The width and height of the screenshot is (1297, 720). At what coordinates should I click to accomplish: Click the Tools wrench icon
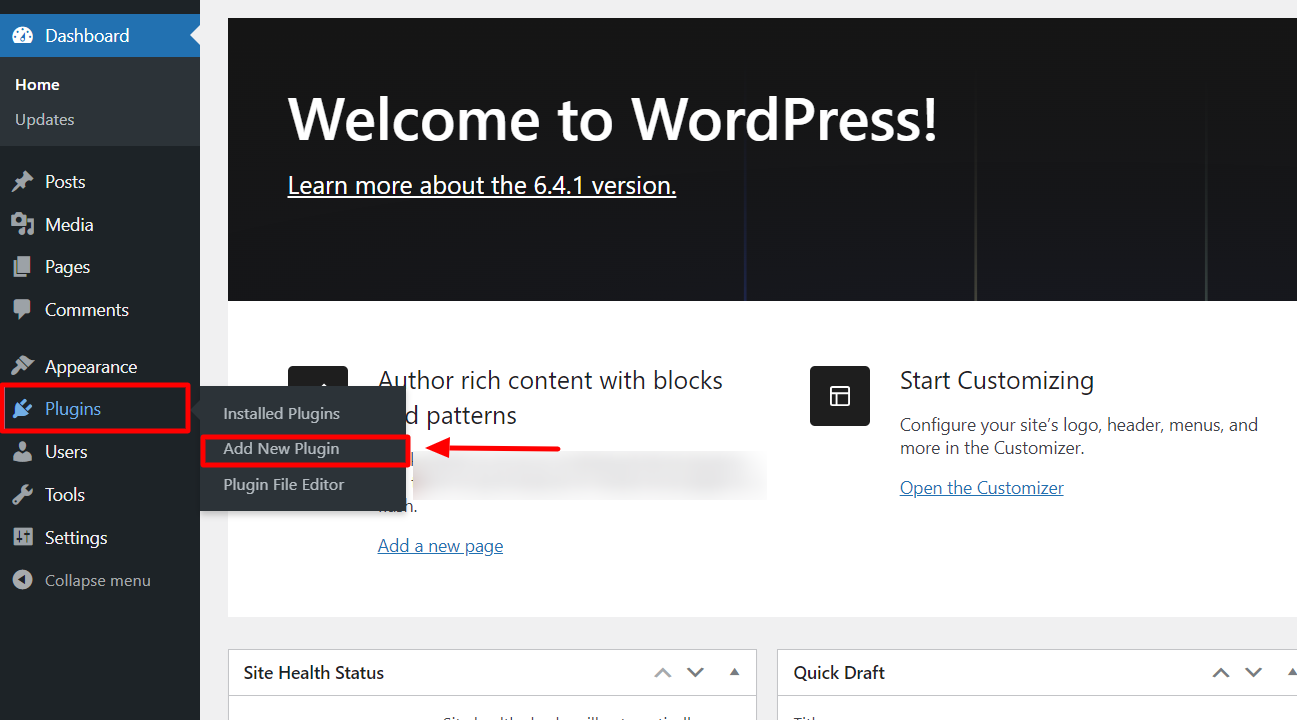tap(22, 495)
